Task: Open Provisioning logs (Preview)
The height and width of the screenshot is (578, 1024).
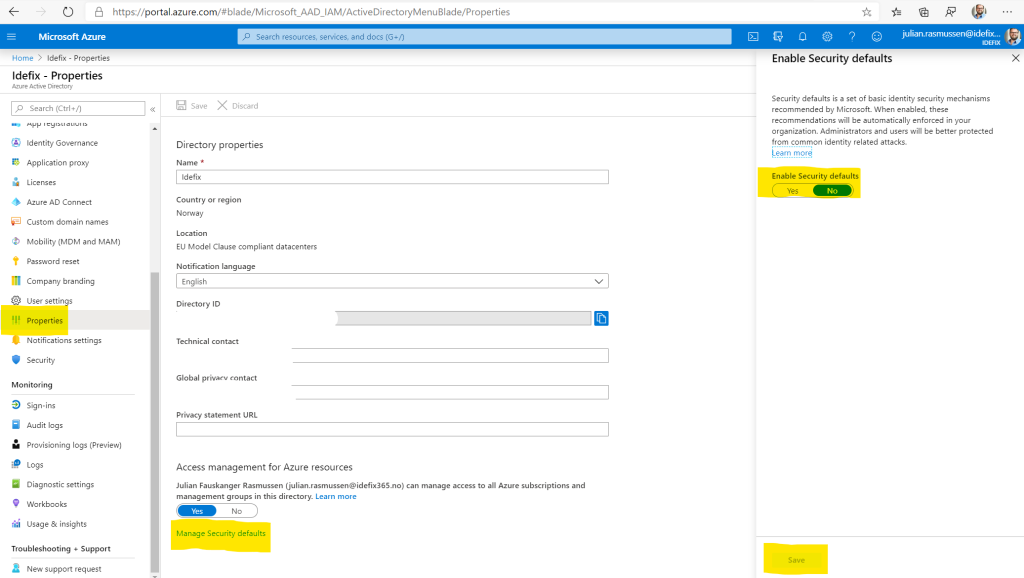Action: (x=74, y=445)
